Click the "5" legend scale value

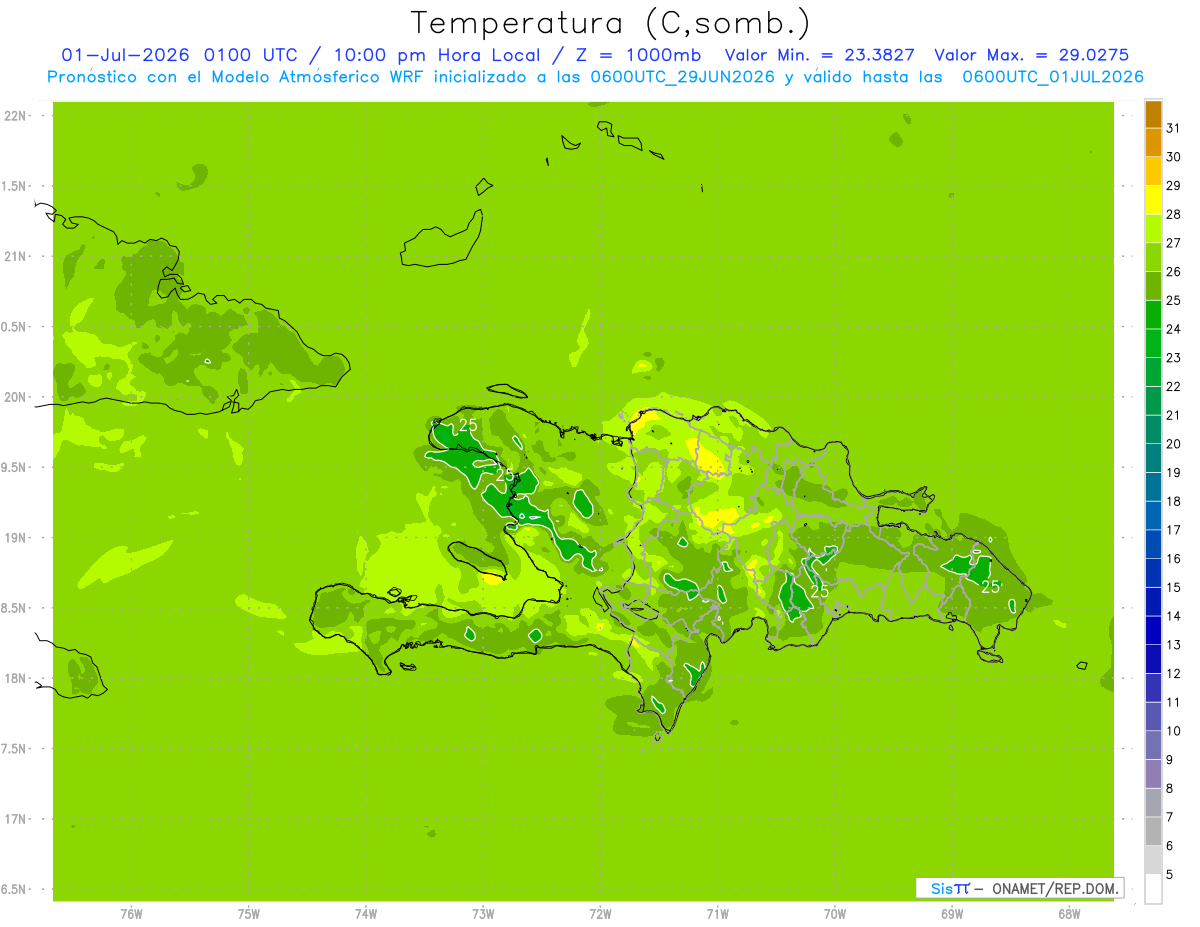tap(1170, 875)
